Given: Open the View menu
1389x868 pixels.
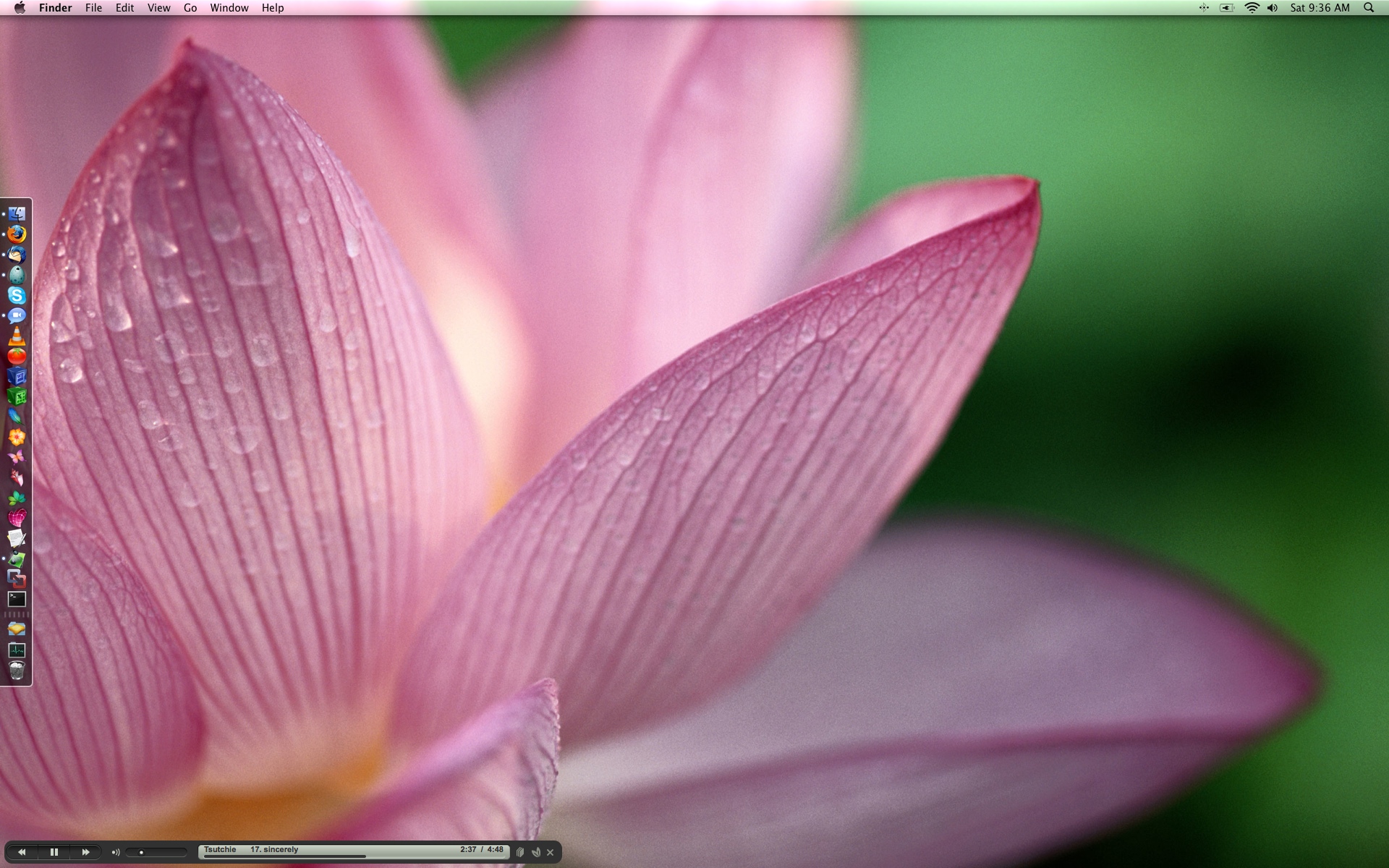Looking at the screenshot, I should 158,8.
